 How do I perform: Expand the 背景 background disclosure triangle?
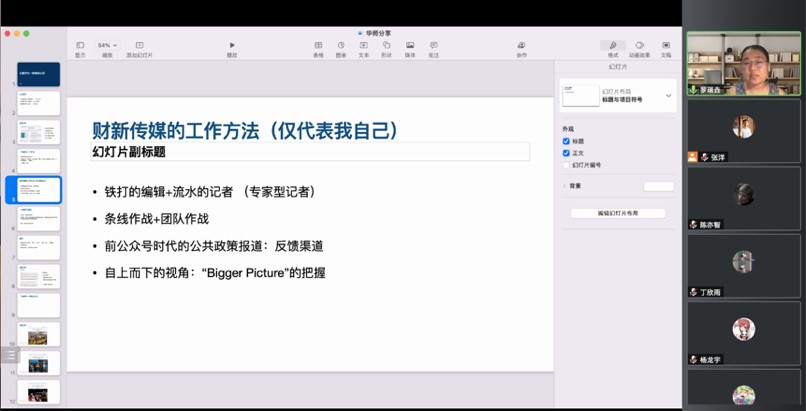tap(564, 186)
